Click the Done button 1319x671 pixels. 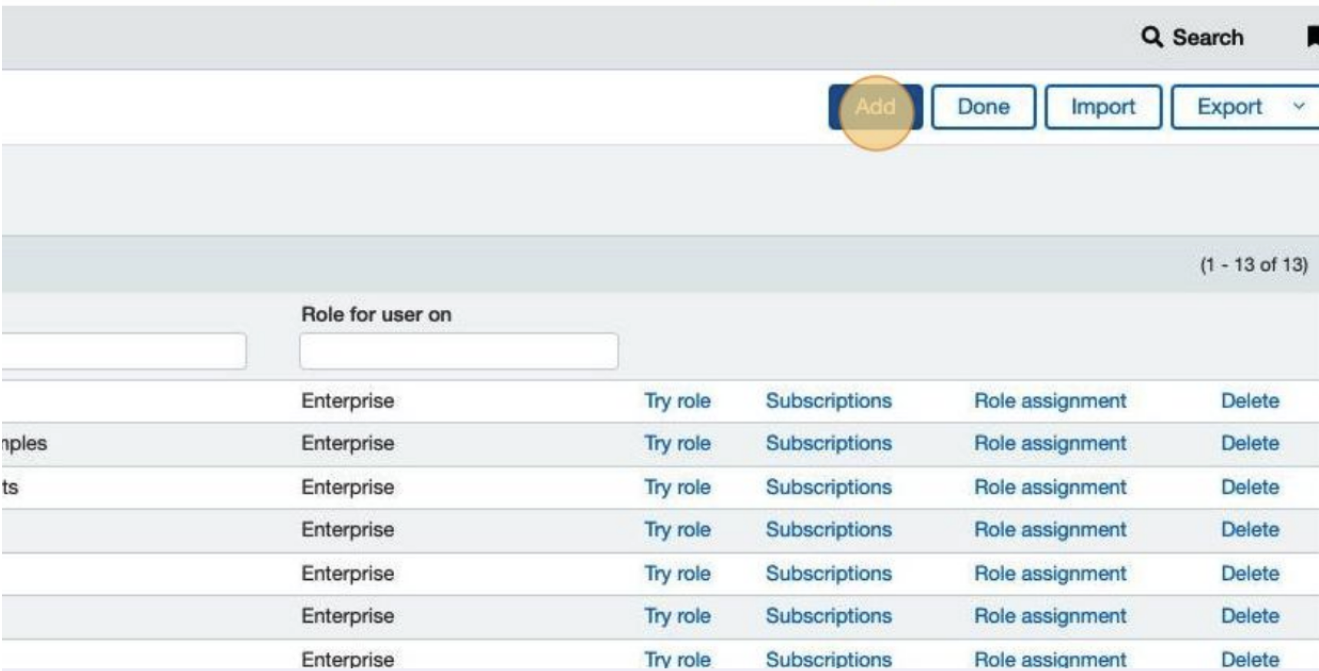pyautogui.click(x=983, y=107)
